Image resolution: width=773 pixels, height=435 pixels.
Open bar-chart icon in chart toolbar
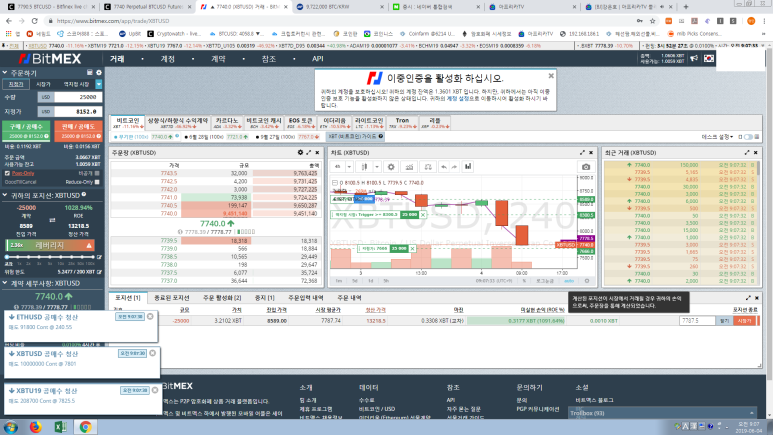pos(468,167)
